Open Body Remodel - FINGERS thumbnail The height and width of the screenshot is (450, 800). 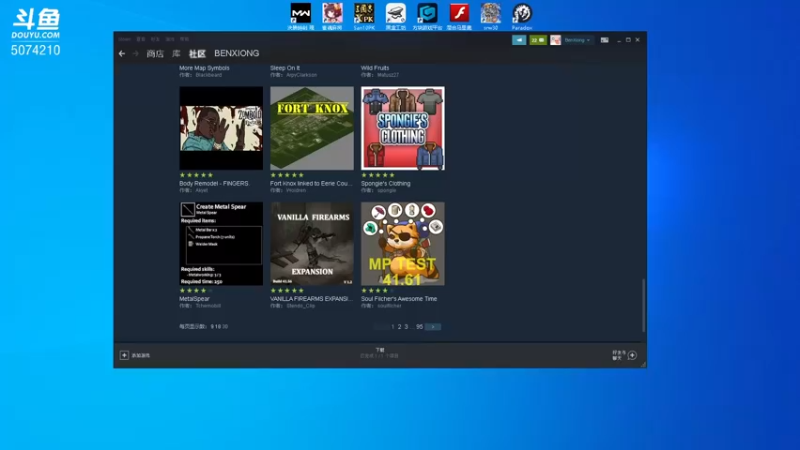tap(221, 128)
